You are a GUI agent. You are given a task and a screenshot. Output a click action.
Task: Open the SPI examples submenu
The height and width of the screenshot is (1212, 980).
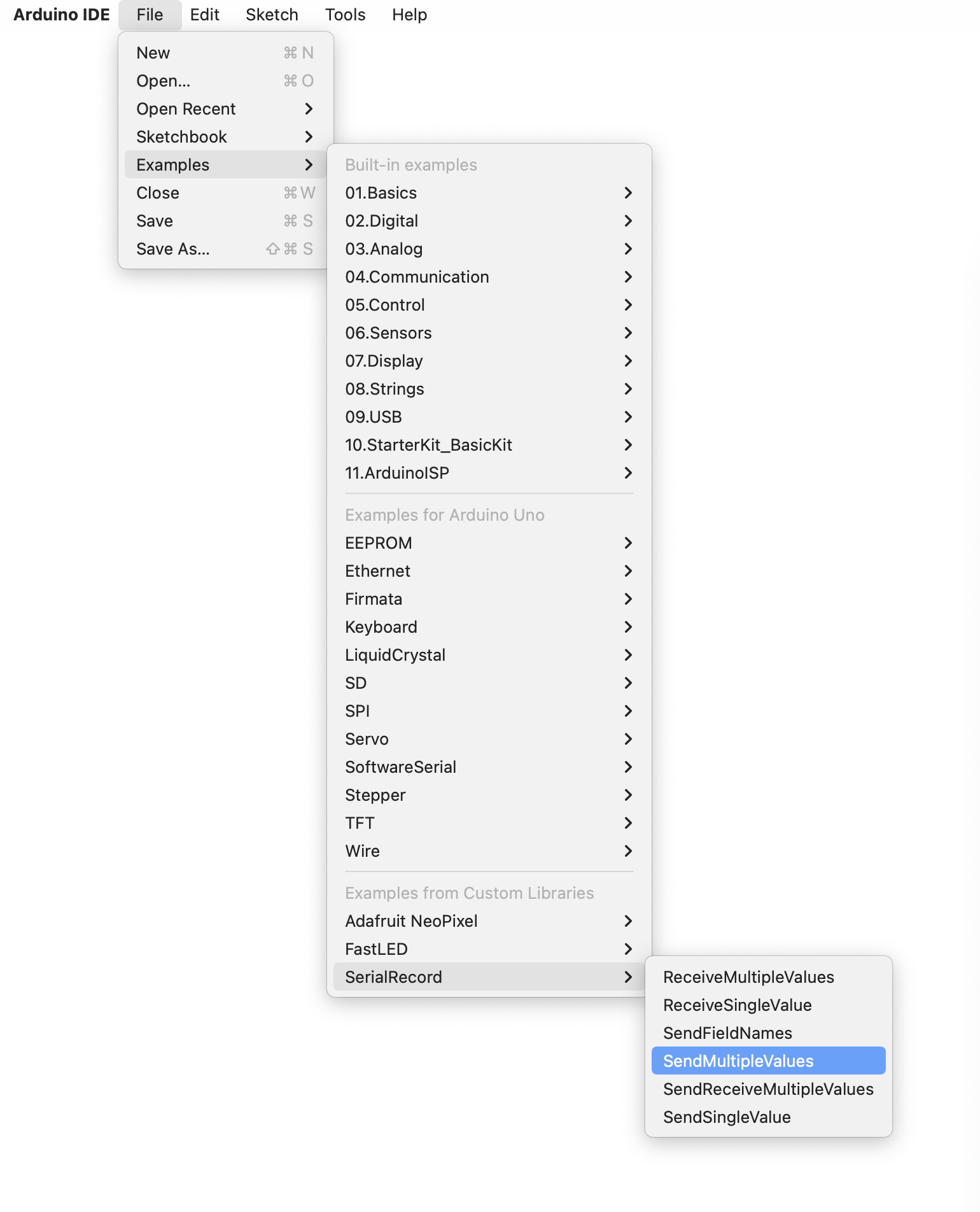click(489, 711)
